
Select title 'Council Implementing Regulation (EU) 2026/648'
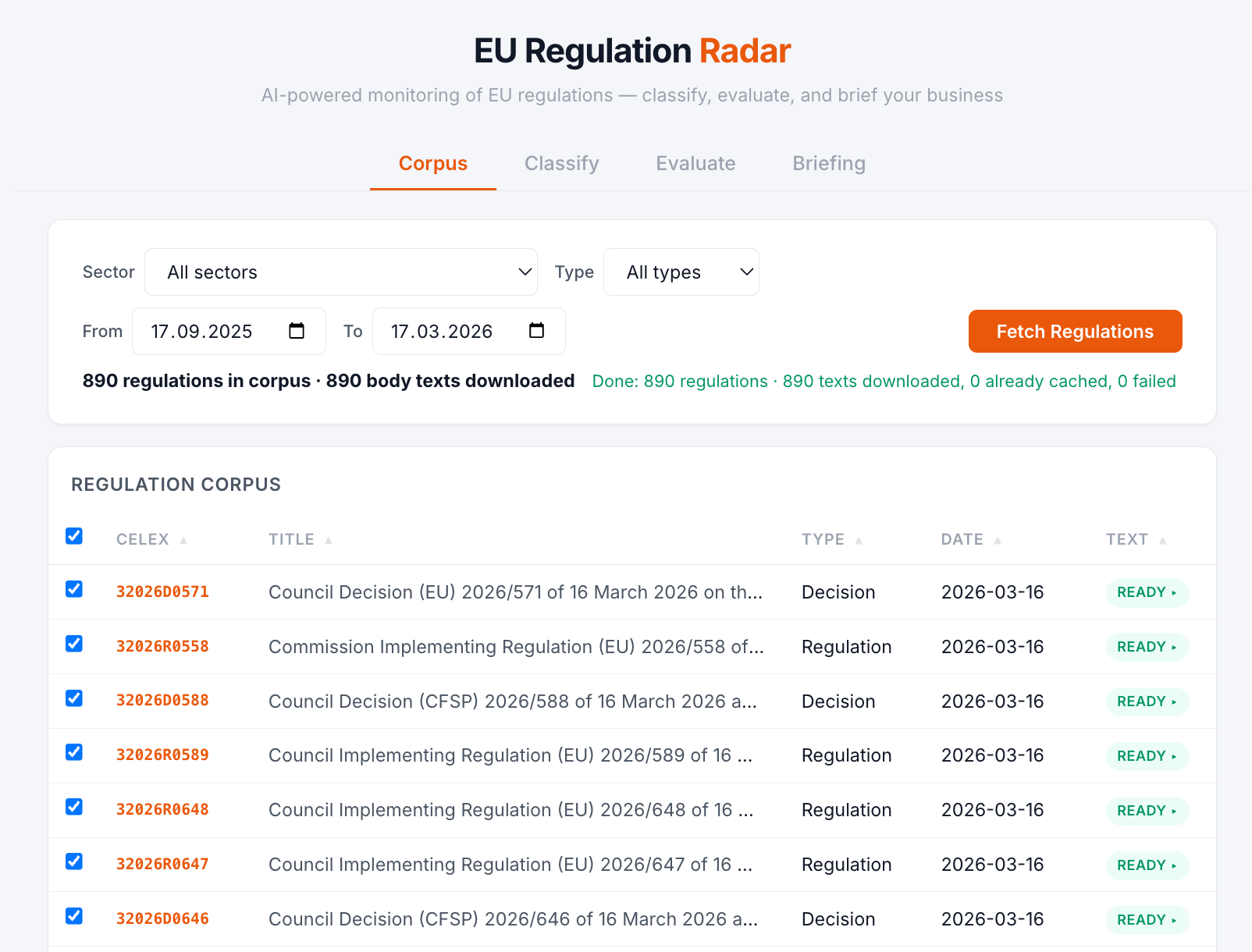(511, 810)
